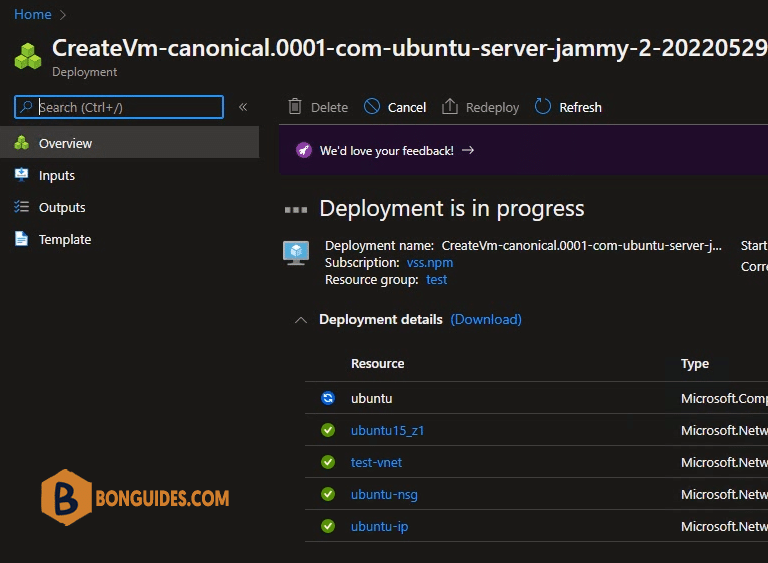The width and height of the screenshot is (768, 563).
Task: Click the Microsoft.Comp type cell for ubuntu
Action: 724,398
